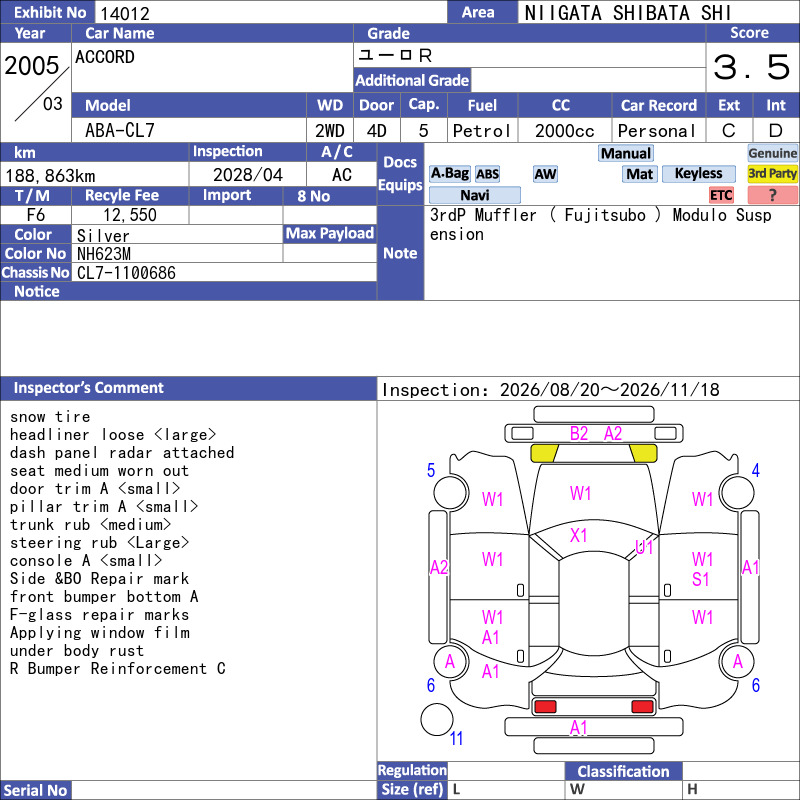Click 'seat medium worn out' comment
The height and width of the screenshot is (800, 800).
tap(99, 471)
